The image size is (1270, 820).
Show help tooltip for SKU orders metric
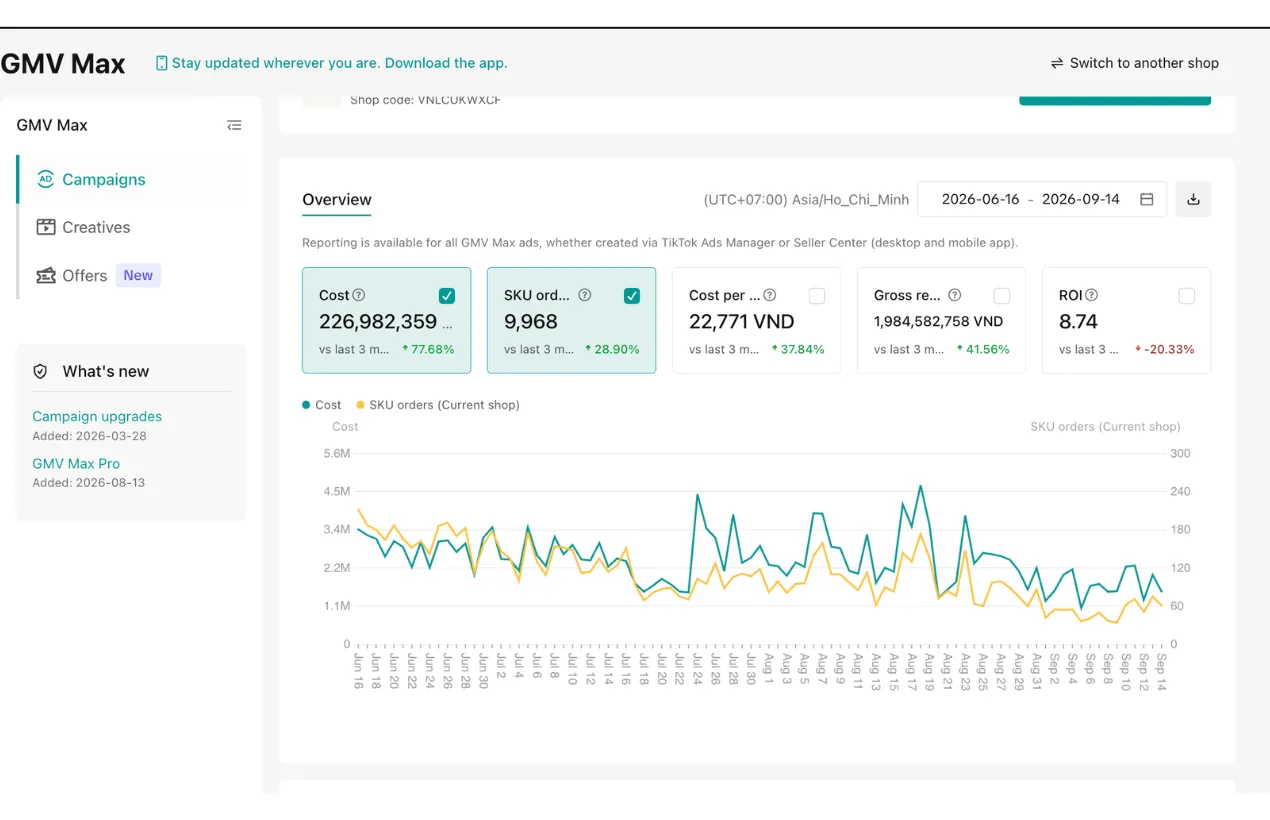click(x=585, y=295)
